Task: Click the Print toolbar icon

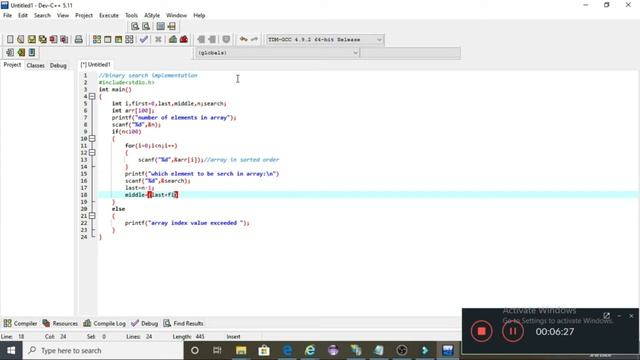Action: tap(78, 40)
